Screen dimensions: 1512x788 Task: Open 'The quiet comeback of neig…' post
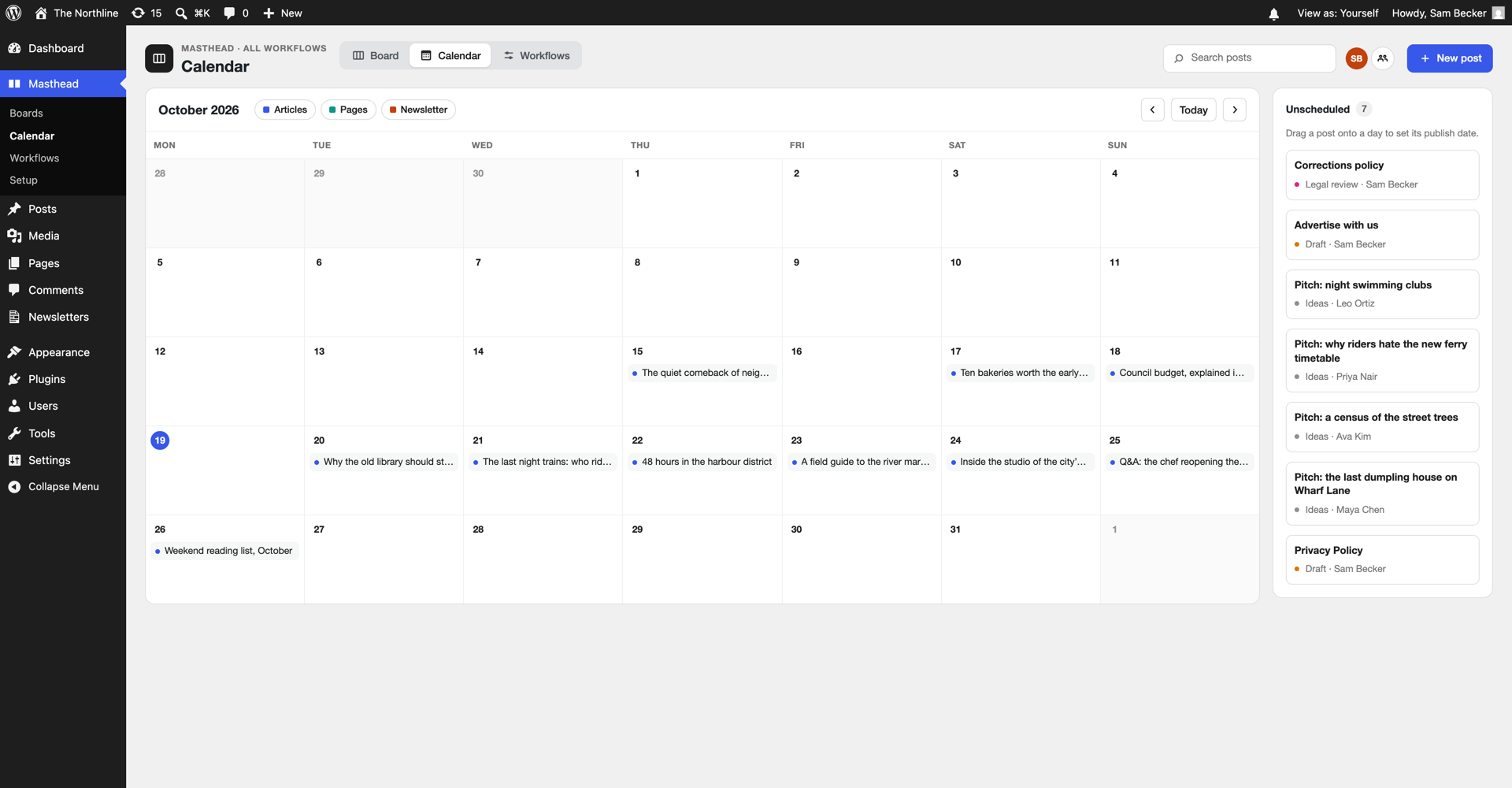pyautogui.click(x=702, y=373)
